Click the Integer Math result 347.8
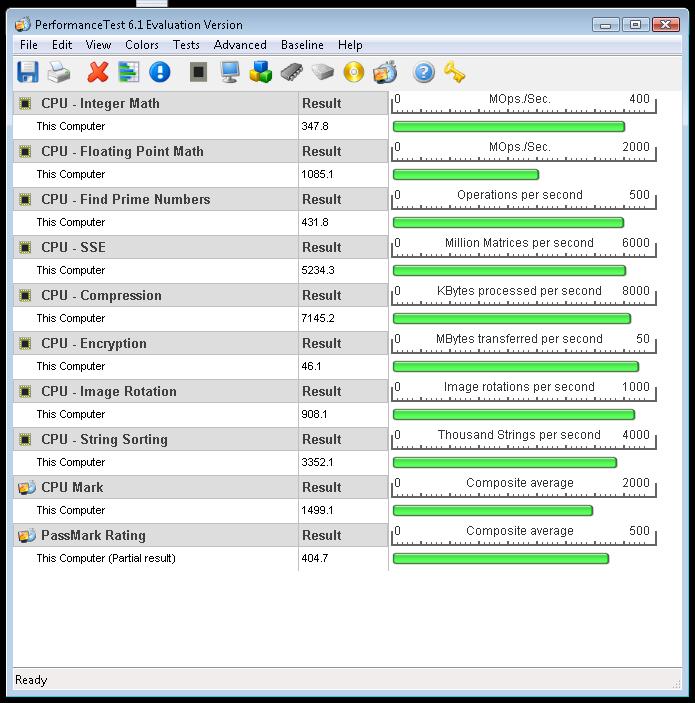Screen dimensions: 695x703 (315, 126)
